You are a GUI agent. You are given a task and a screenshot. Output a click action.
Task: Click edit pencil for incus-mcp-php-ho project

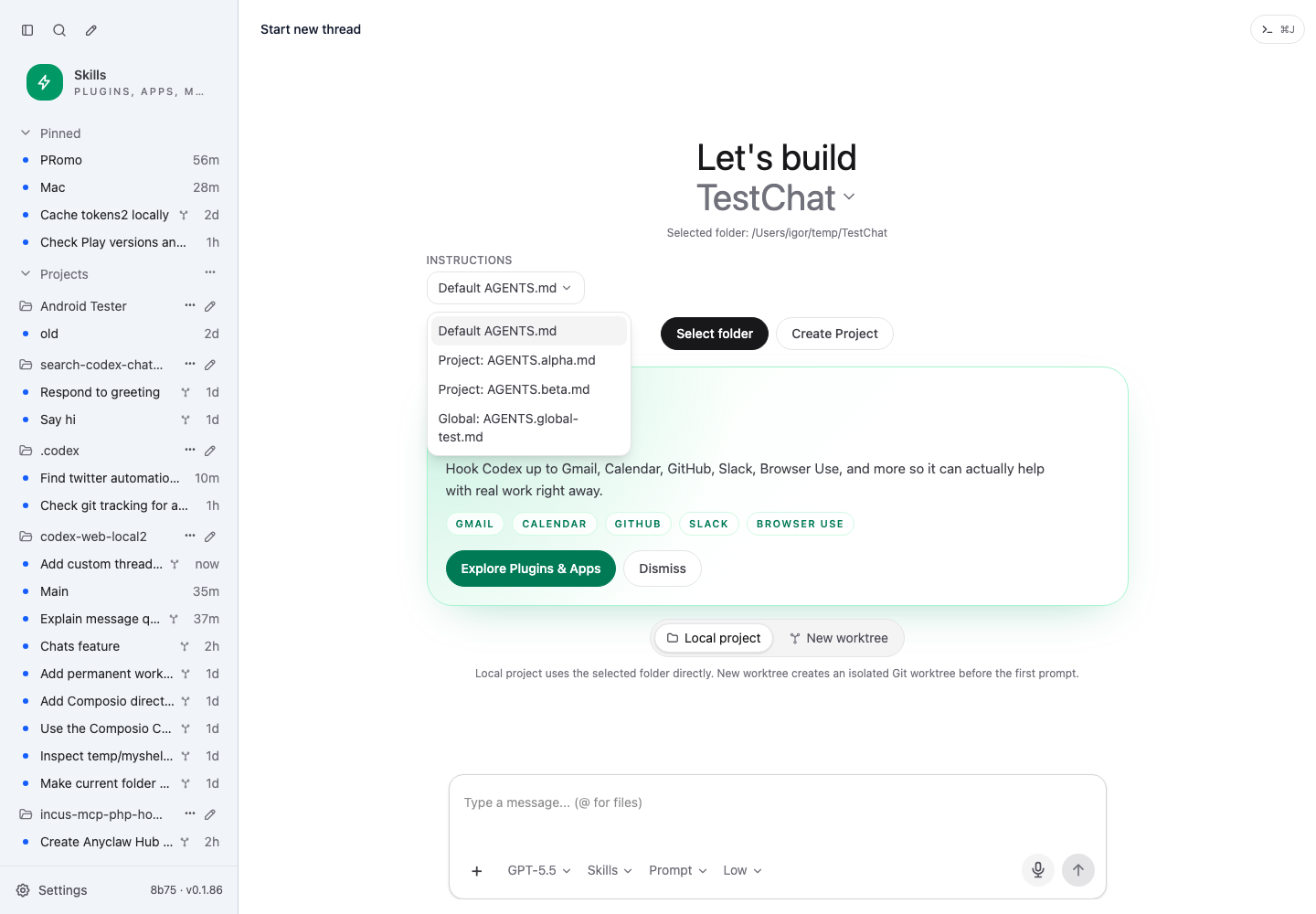click(x=210, y=814)
